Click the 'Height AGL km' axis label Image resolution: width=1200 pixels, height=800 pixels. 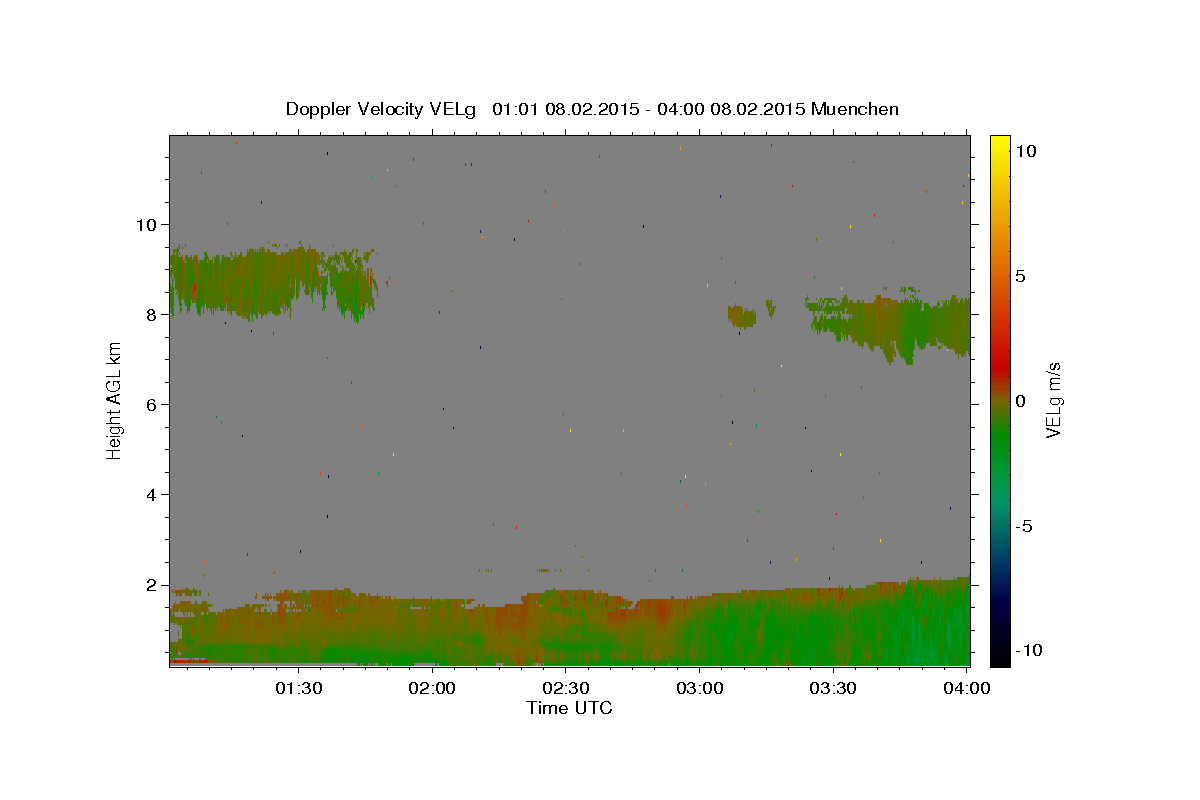(x=115, y=400)
